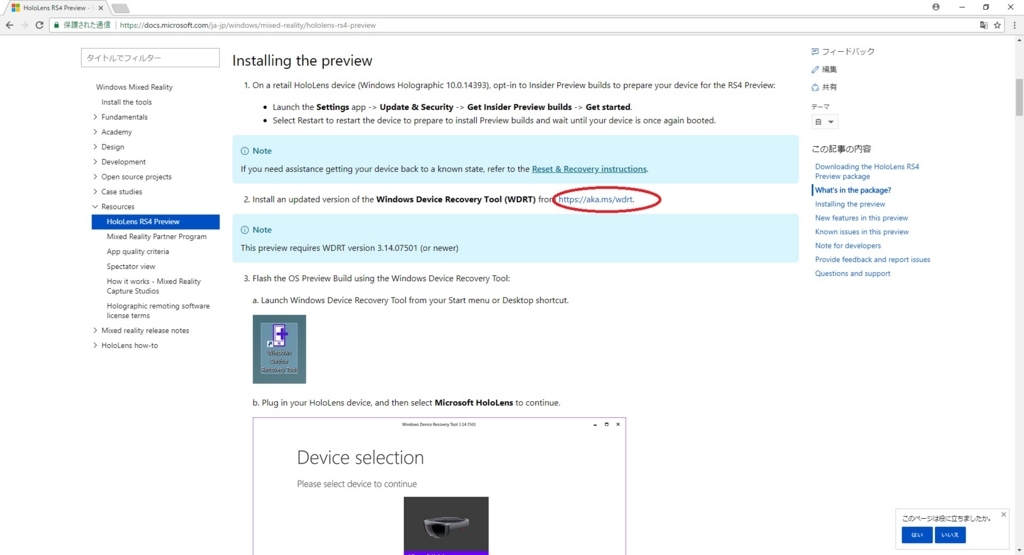Jump to Known issues in this preview

pyautogui.click(x=861, y=232)
